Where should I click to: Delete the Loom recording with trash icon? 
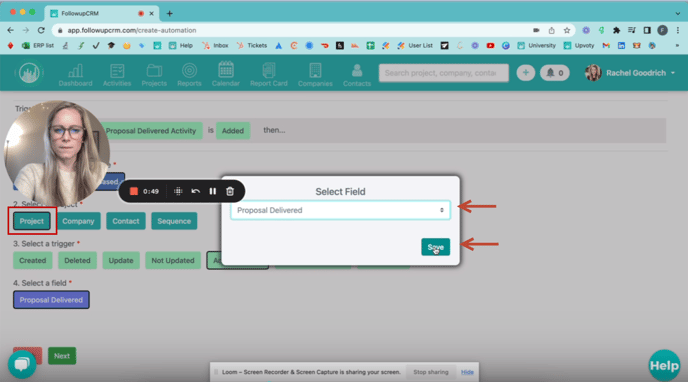point(230,191)
